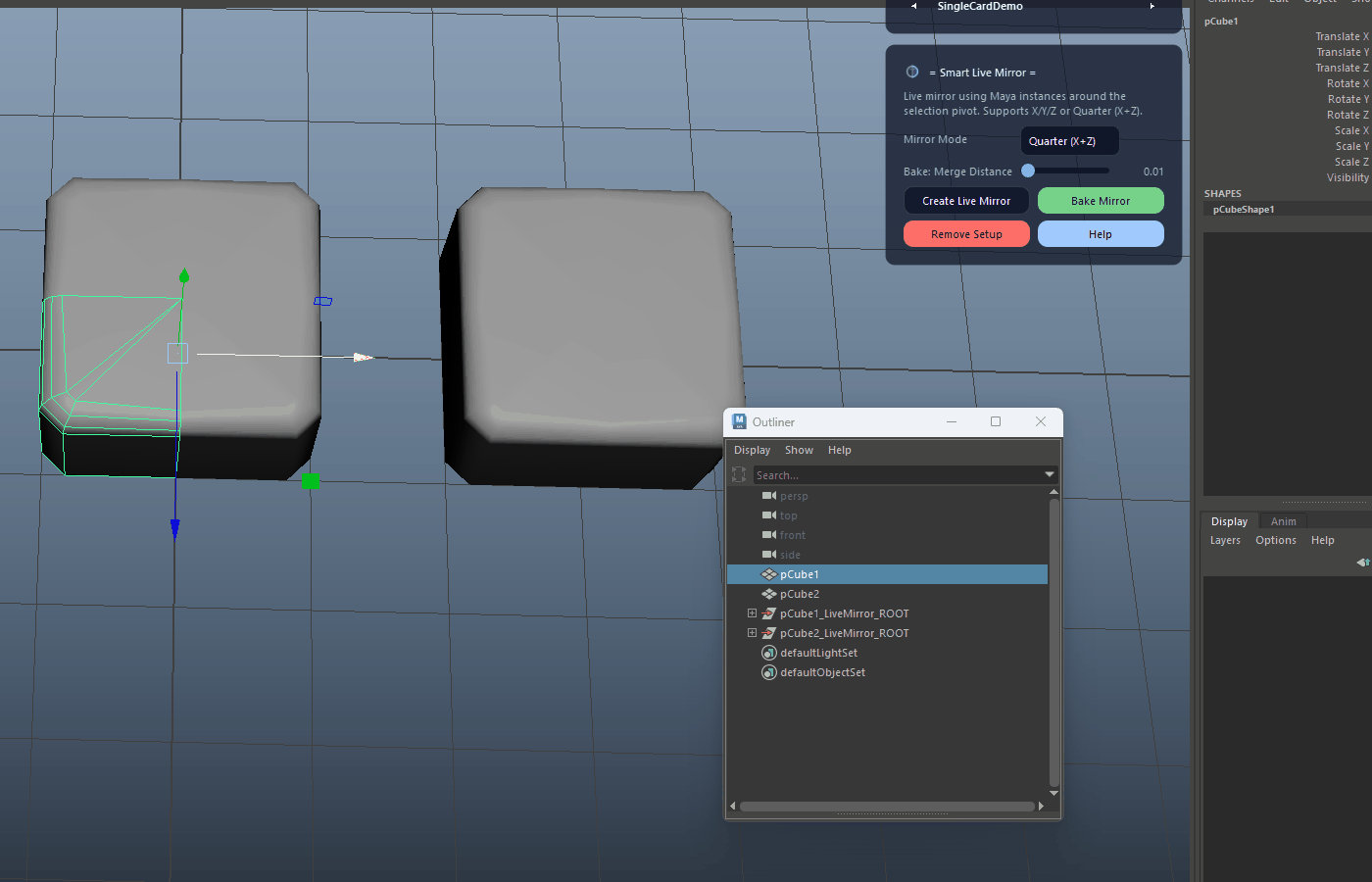This screenshot has width=1372, height=882.
Task: Open the Outliner search options dropdown arrow
Action: [x=1050, y=474]
